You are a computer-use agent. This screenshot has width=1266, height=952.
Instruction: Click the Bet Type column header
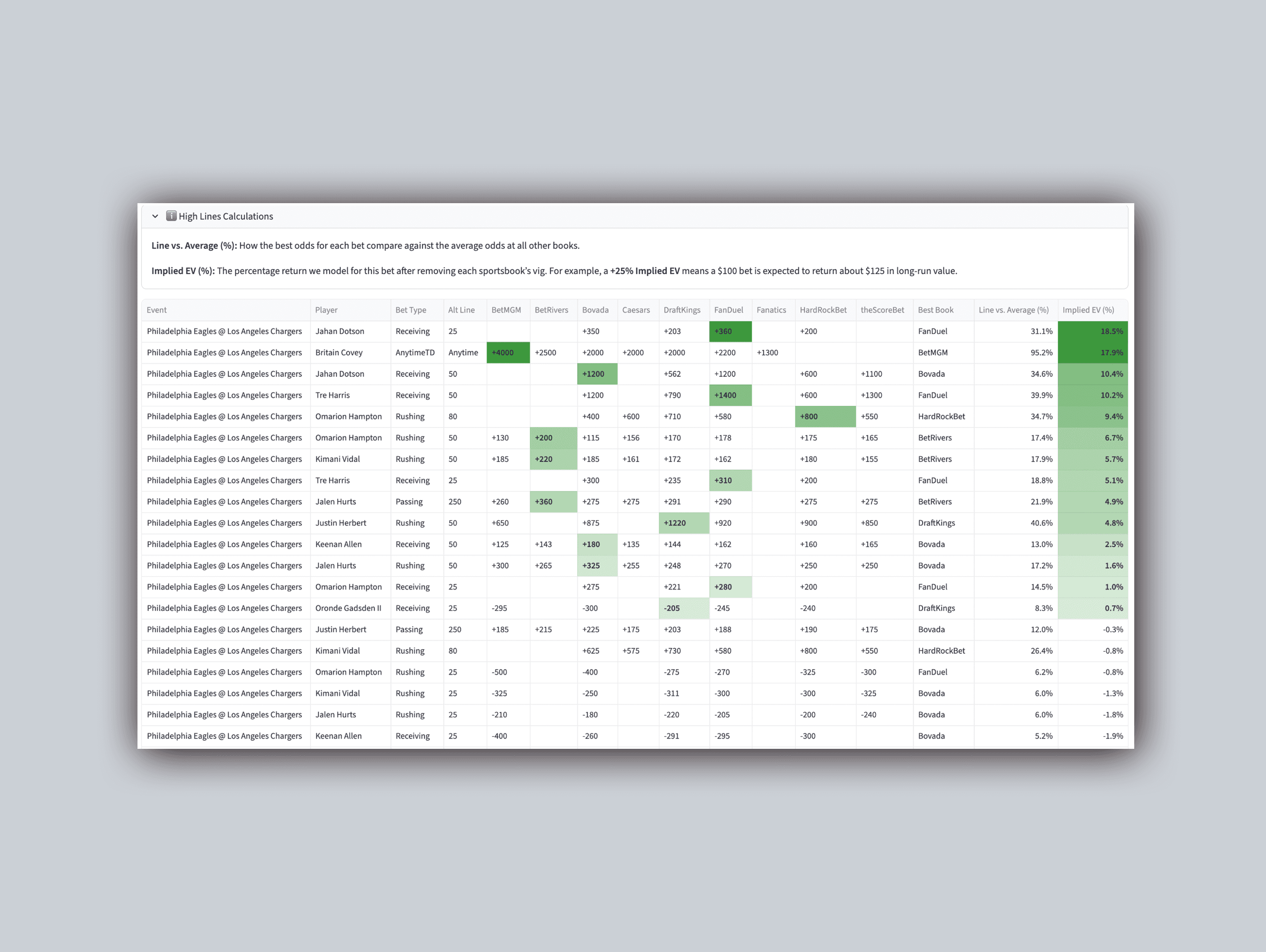click(x=410, y=310)
